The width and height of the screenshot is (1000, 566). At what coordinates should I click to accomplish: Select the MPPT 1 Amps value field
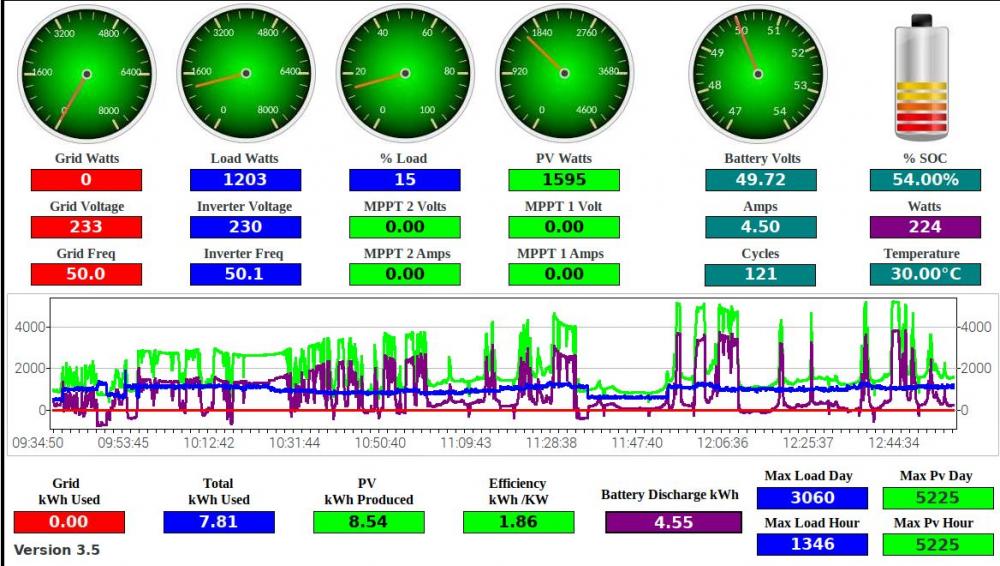coord(564,274)
